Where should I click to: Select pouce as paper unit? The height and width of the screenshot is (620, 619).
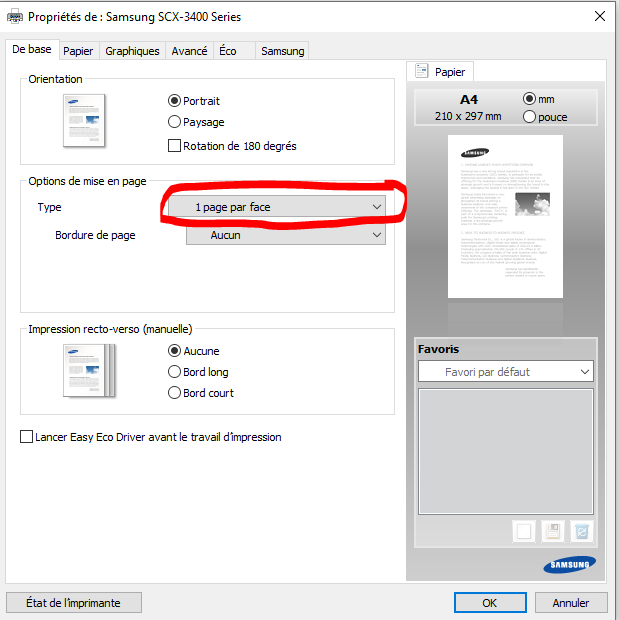click(x=529, y=117)
